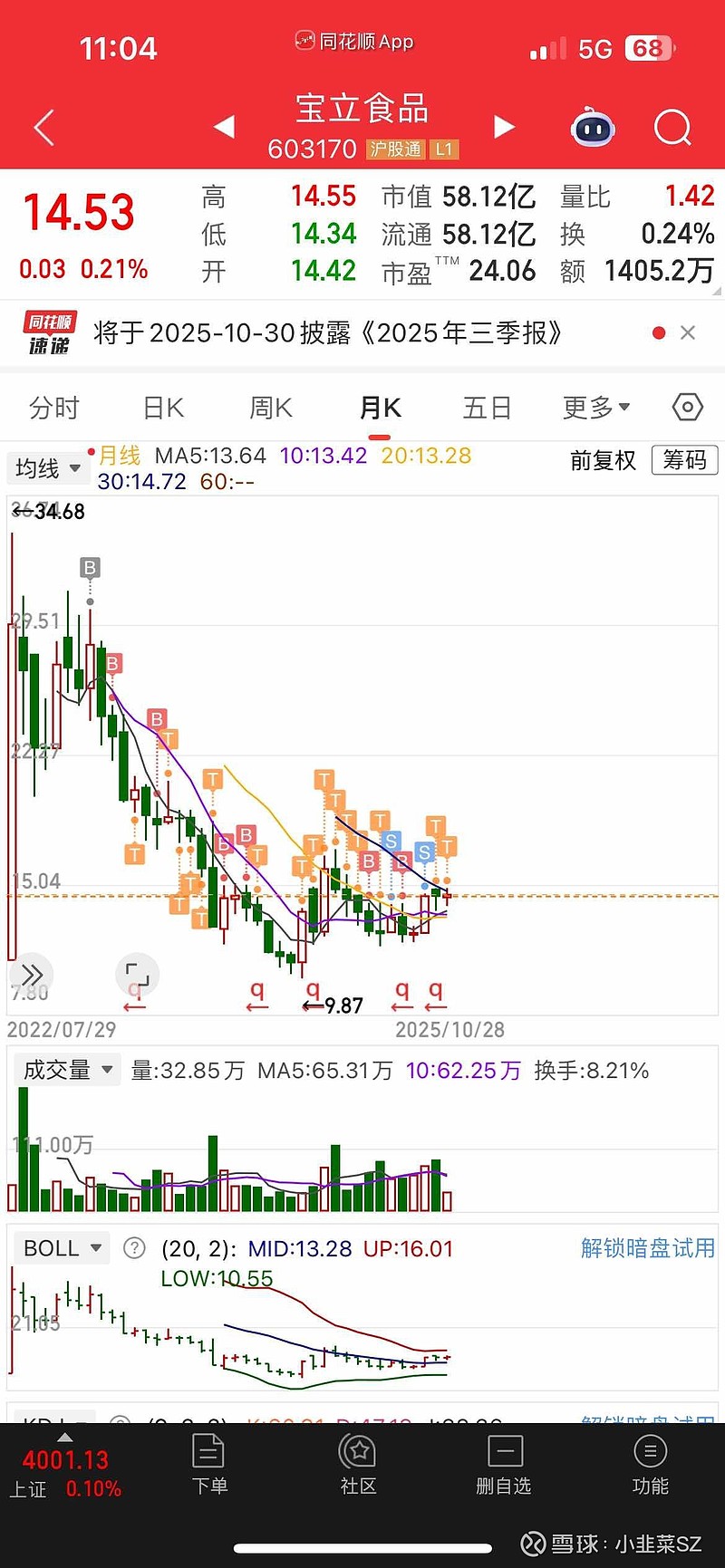Image resolution: width=725 pixels, height=1568 pixels.
Task: Tap the 筹码 chip distribution button
Action: pyautogui.click(x=684, y=460)
